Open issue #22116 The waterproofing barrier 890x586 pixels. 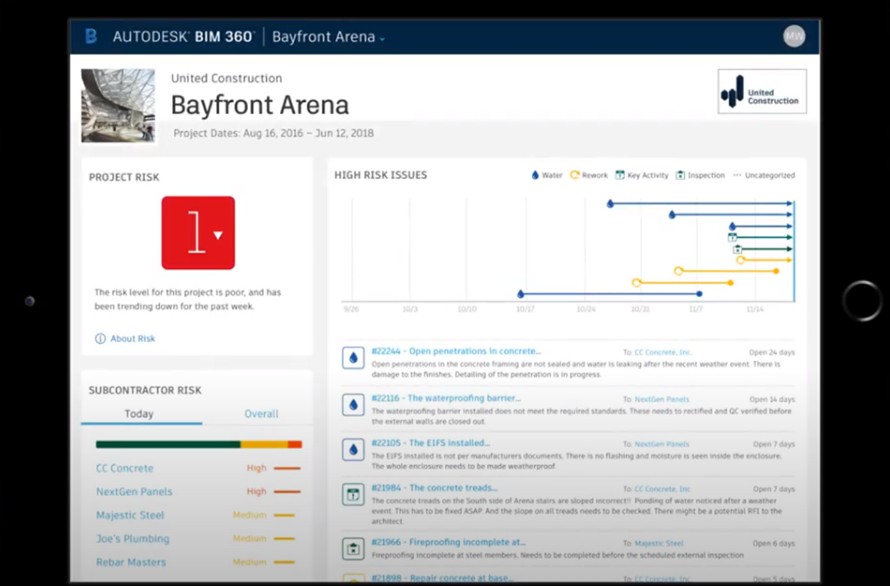446,398
